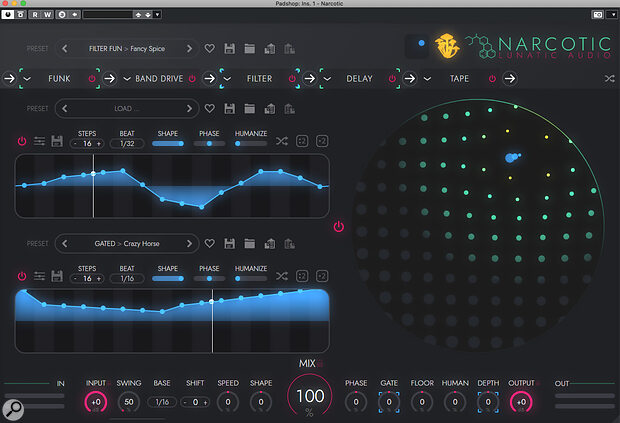Adjust the PHASE slider of 1/16 sequencer
620x423 pixels.
[209, 278]
